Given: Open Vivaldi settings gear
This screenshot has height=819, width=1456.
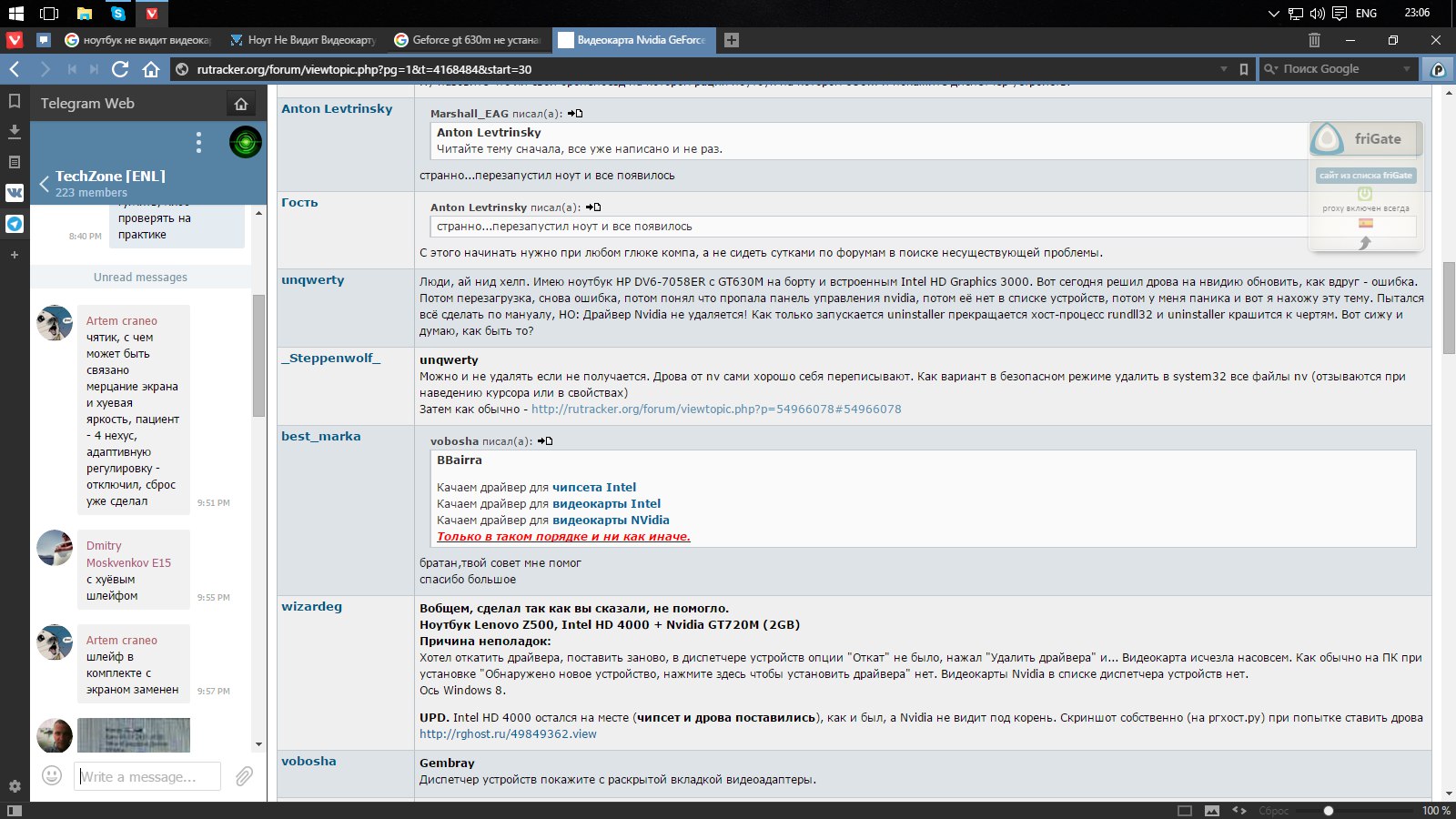Looking at the screenshot, I should click(x=15, y=786).
